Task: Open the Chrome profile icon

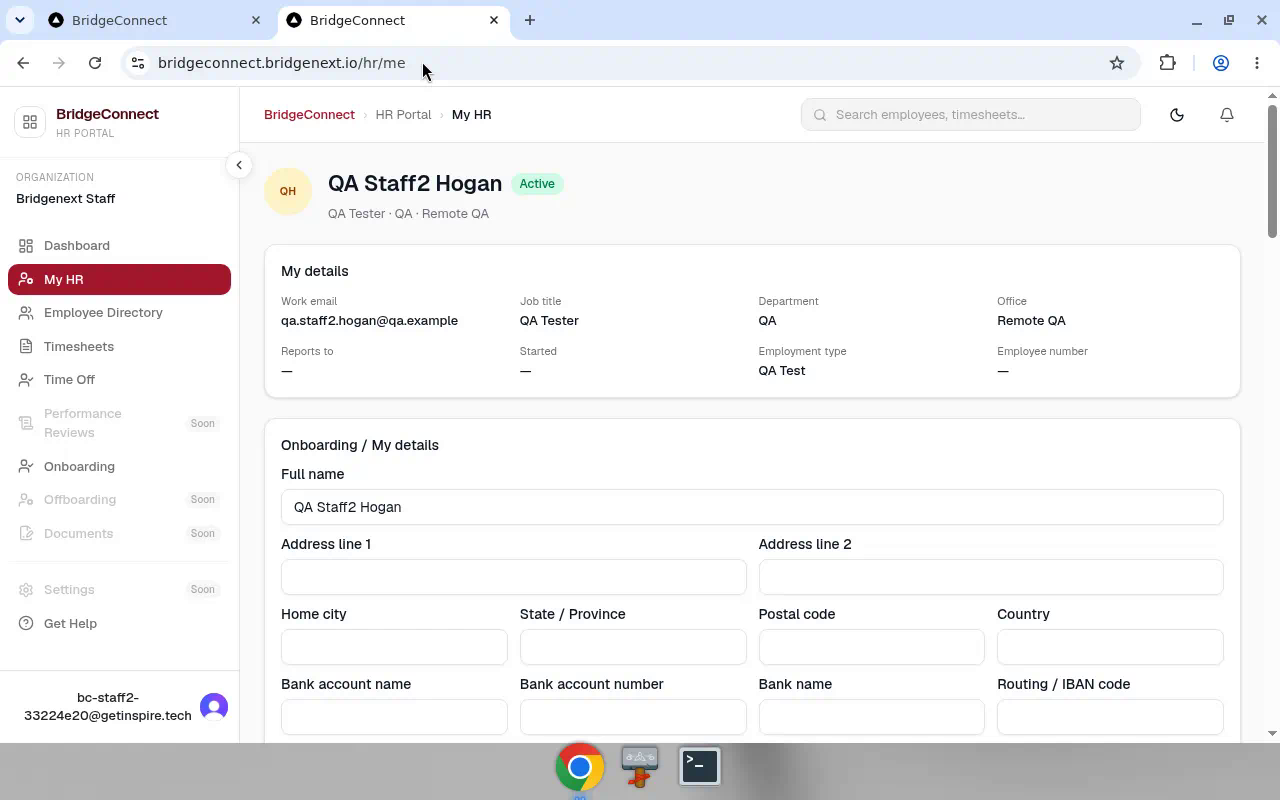Action: point(1221,63)
